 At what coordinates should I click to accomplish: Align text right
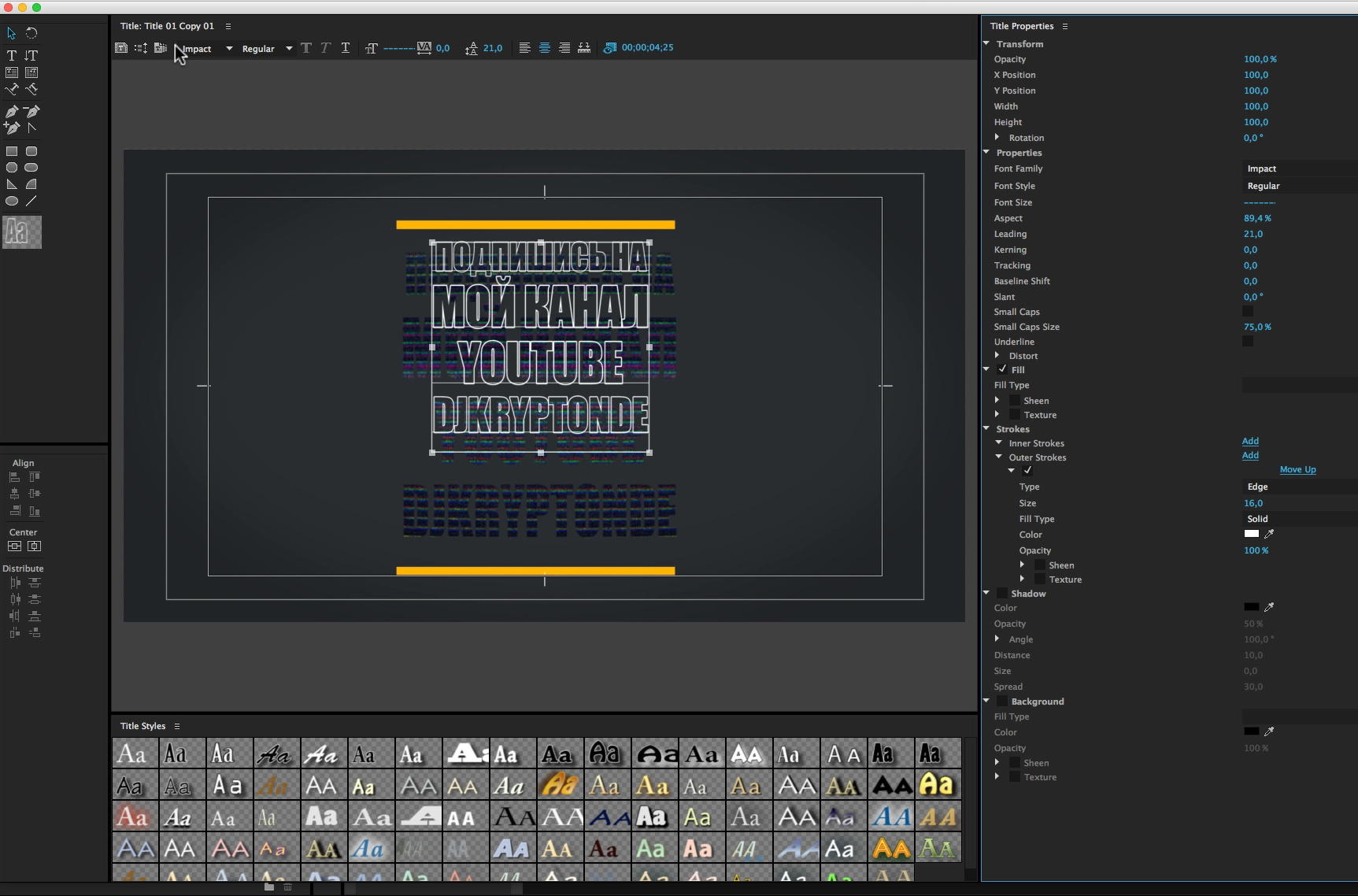tap(564, 48)
